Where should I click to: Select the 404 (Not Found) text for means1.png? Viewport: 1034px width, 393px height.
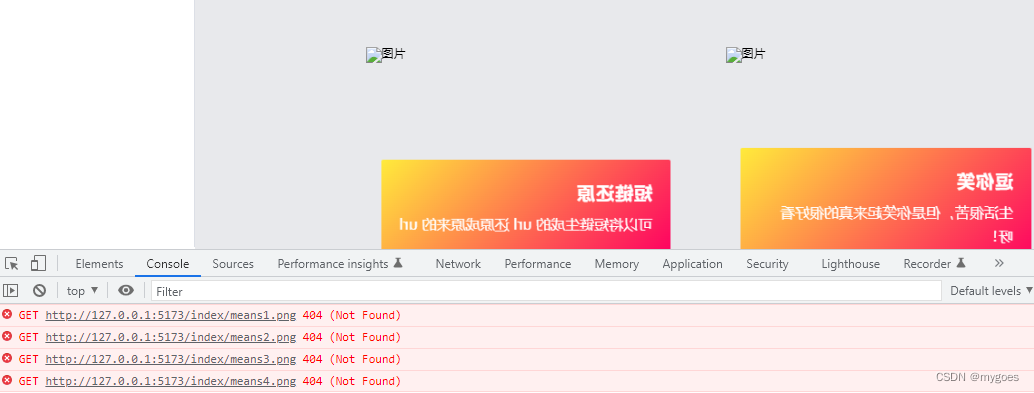coord(352,315)
